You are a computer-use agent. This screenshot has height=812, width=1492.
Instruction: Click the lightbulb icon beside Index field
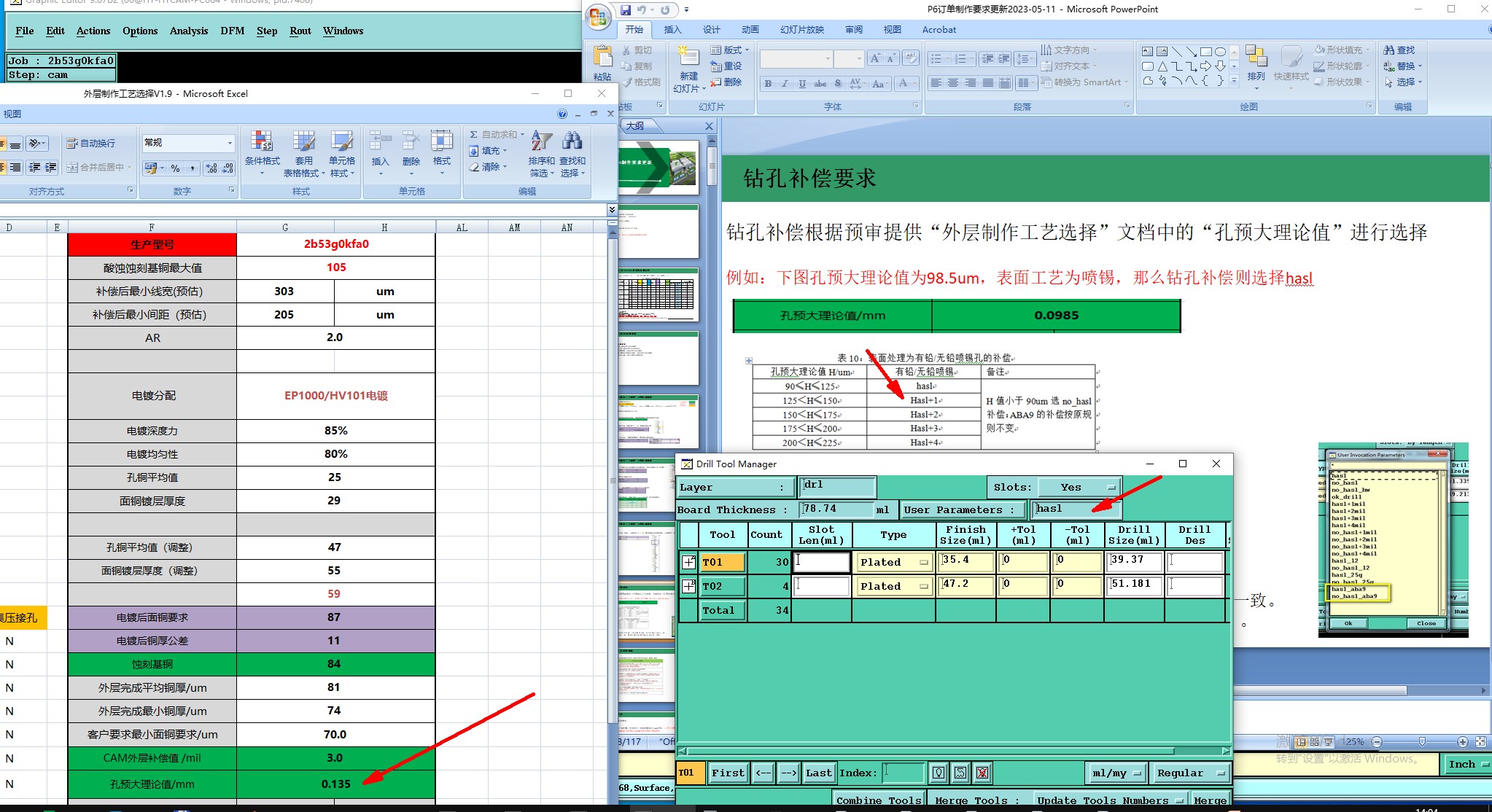pyautogui.click(x=939, y=773)
